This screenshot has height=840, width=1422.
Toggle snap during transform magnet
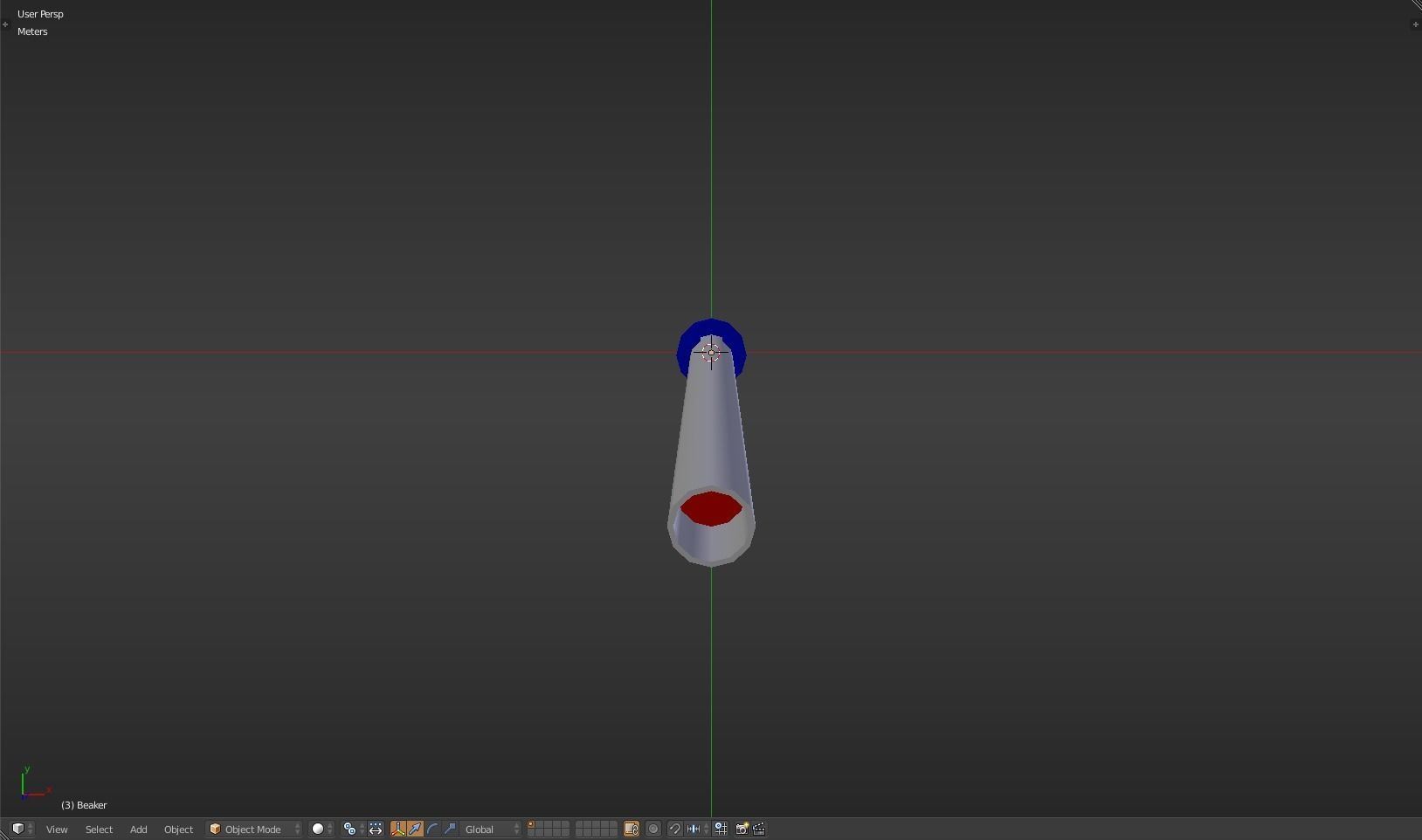coord(675,829)
